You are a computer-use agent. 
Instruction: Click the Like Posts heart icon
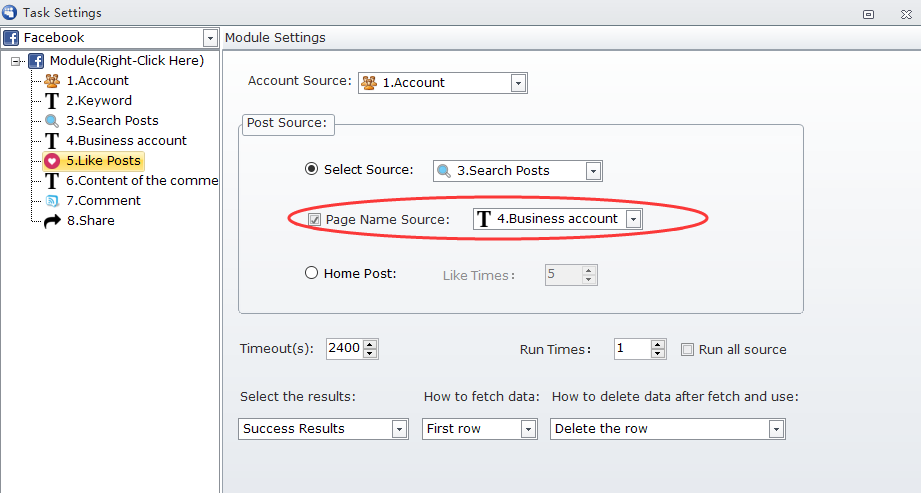click(52, 161)
